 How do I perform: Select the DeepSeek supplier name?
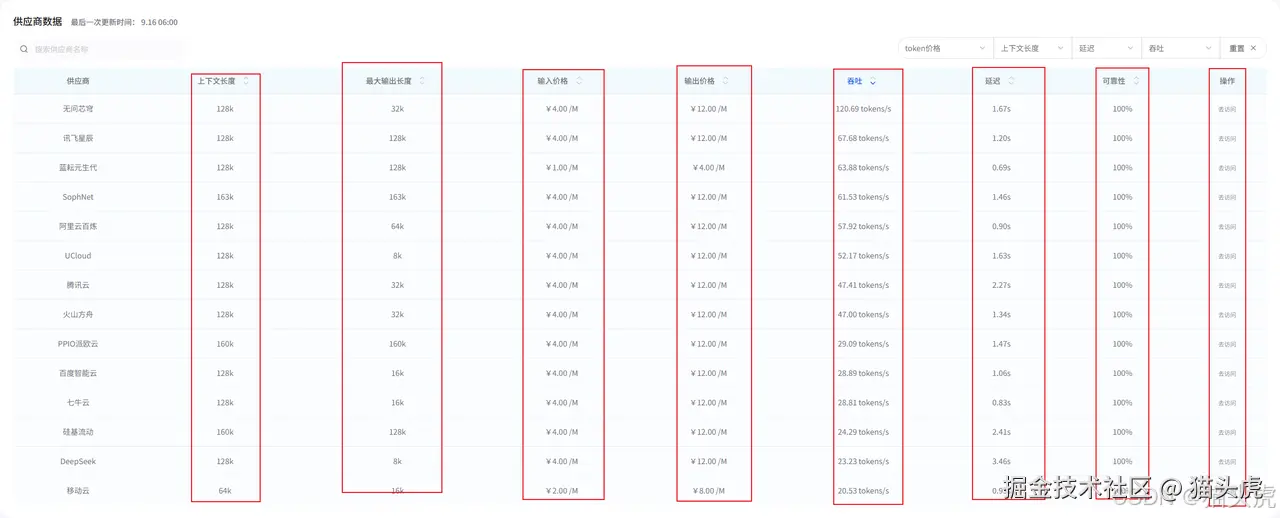[78, 462]
